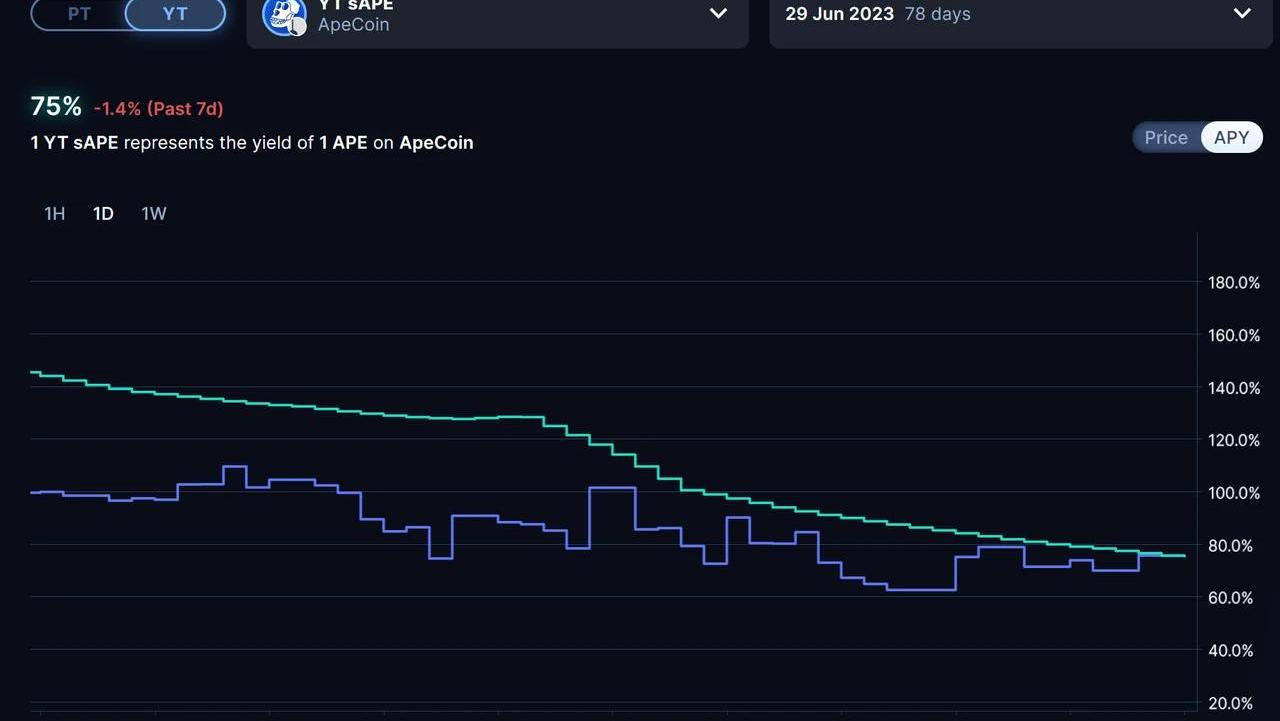Click the ApeCoin name under YT sAPE
This screenshot has width=1280, height=721.
(353, 24)
